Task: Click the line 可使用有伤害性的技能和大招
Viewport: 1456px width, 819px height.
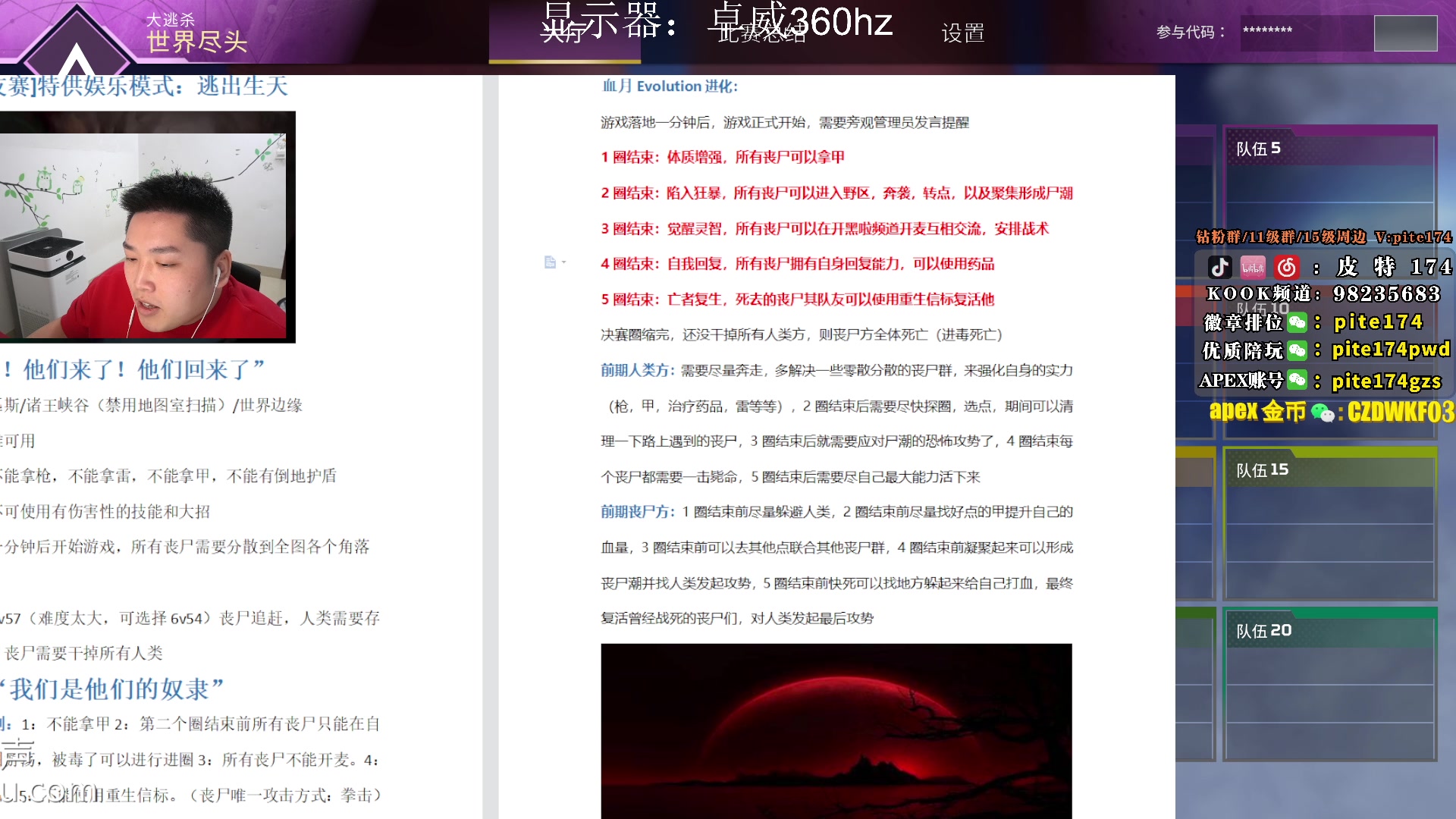Action: tap(105, 512)
